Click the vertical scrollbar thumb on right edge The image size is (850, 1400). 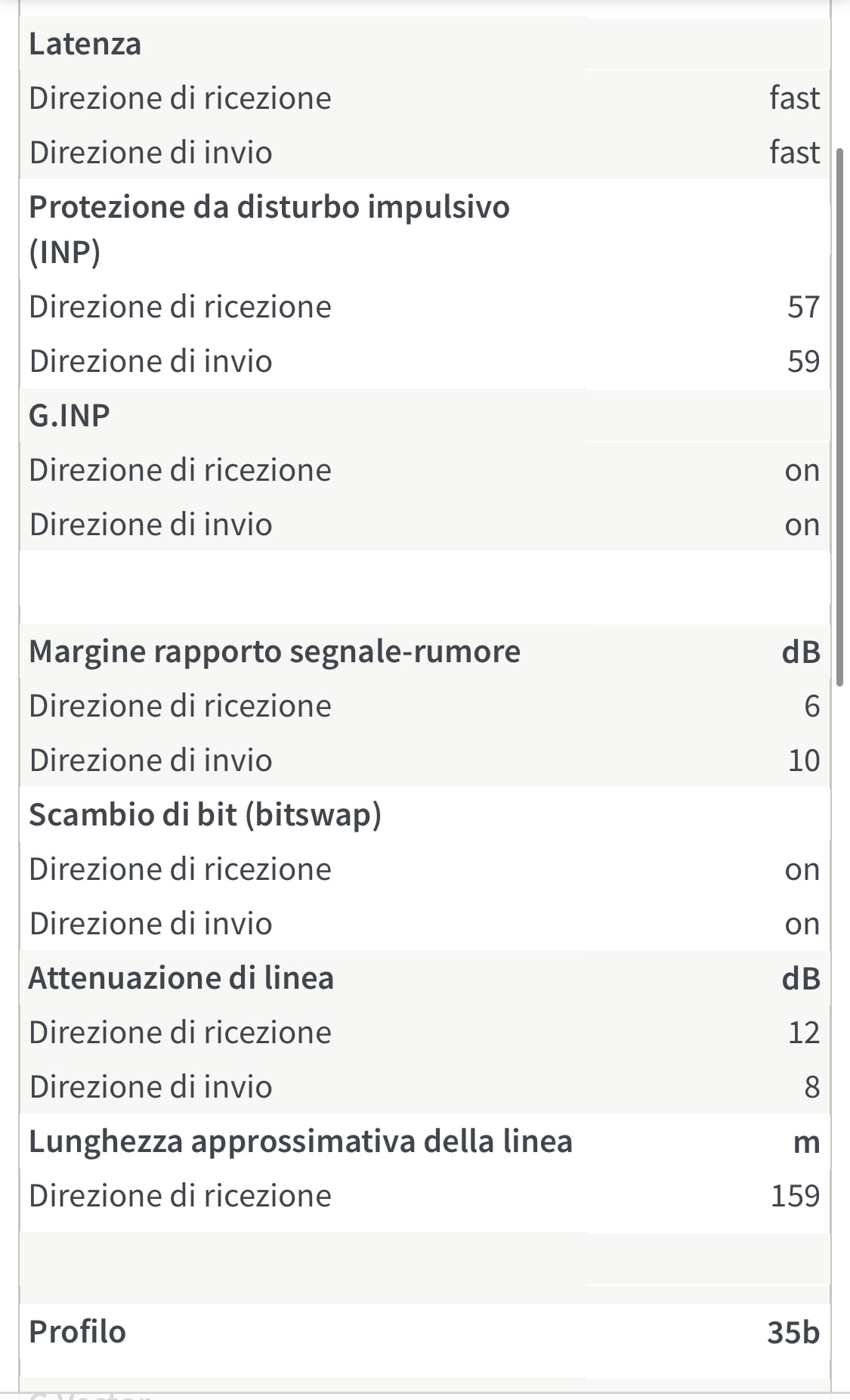[840, 416]
